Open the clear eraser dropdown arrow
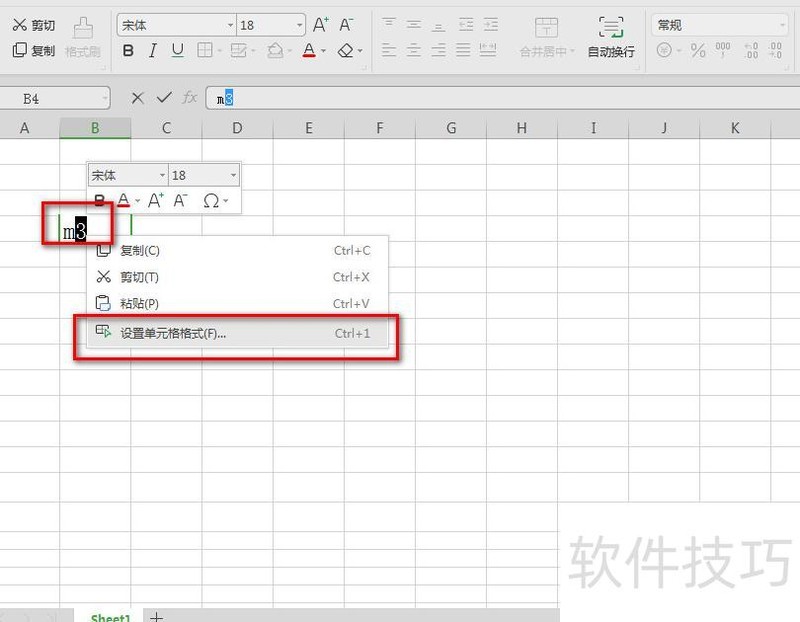This screenshot has height=622, width=800. tap(360, 51)
